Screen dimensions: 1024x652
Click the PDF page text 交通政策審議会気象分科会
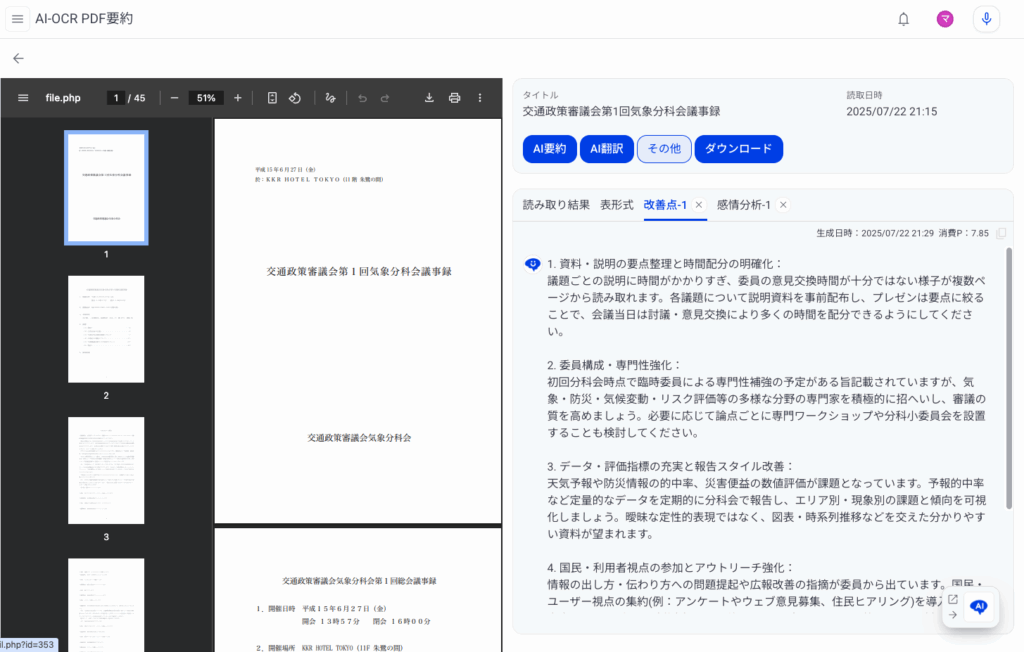(359, 438)
